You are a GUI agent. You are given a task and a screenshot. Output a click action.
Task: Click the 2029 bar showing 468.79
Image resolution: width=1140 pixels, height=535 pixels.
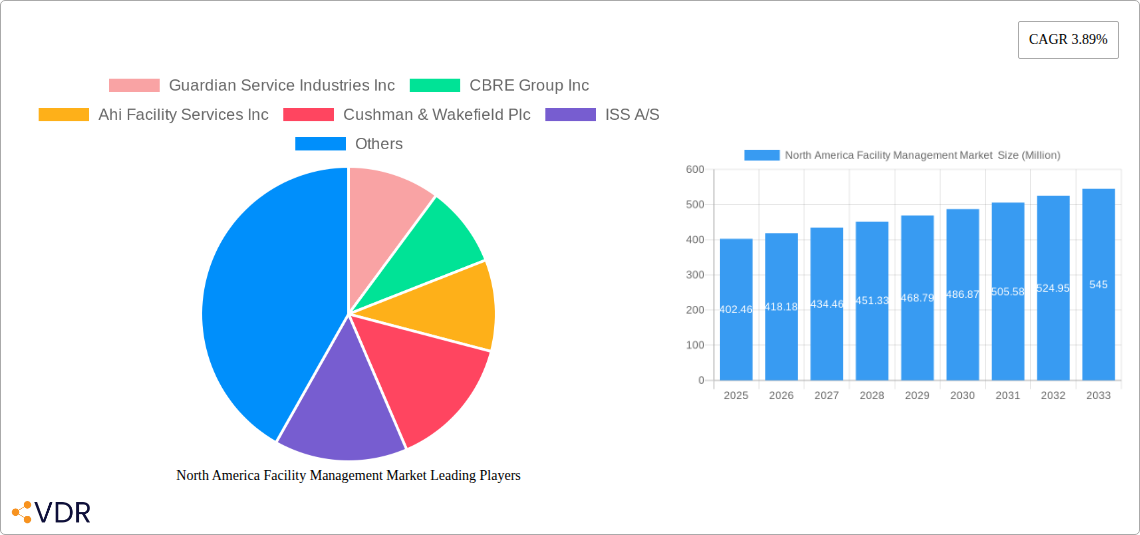[x=917, y=298]
